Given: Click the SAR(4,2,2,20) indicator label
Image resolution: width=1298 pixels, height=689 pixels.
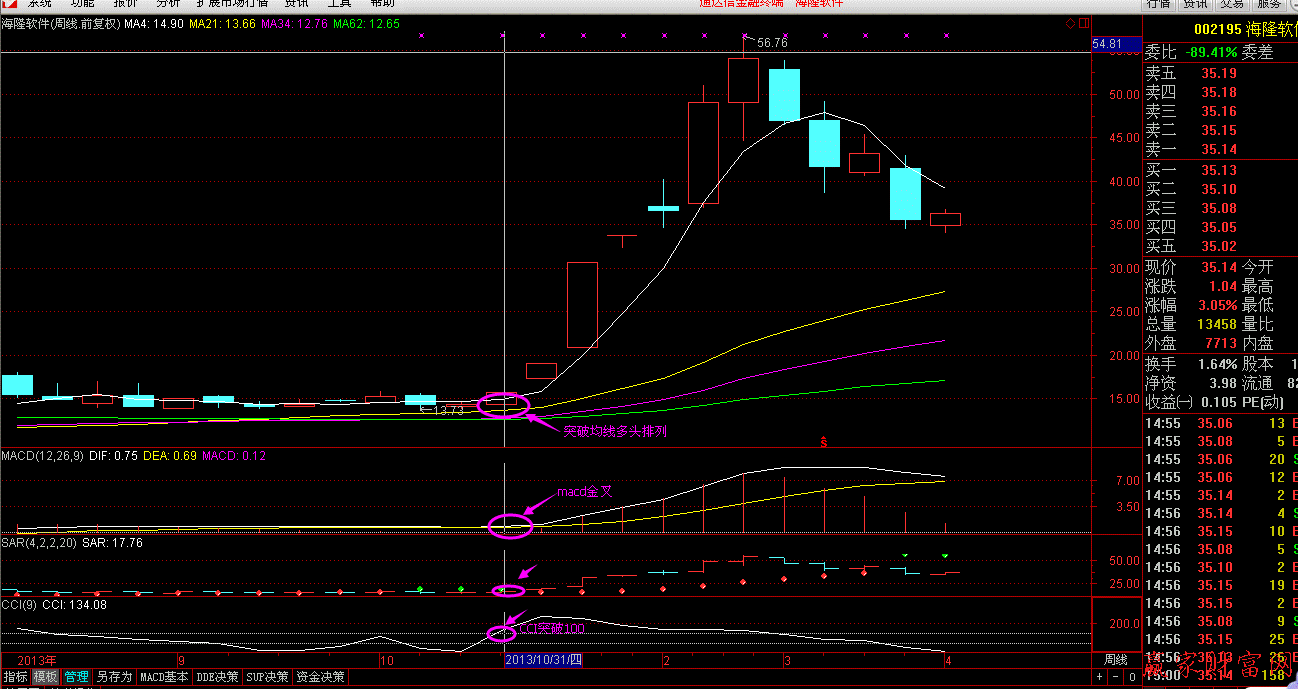Looking at the screenshot, I should (x=39, y=542).
